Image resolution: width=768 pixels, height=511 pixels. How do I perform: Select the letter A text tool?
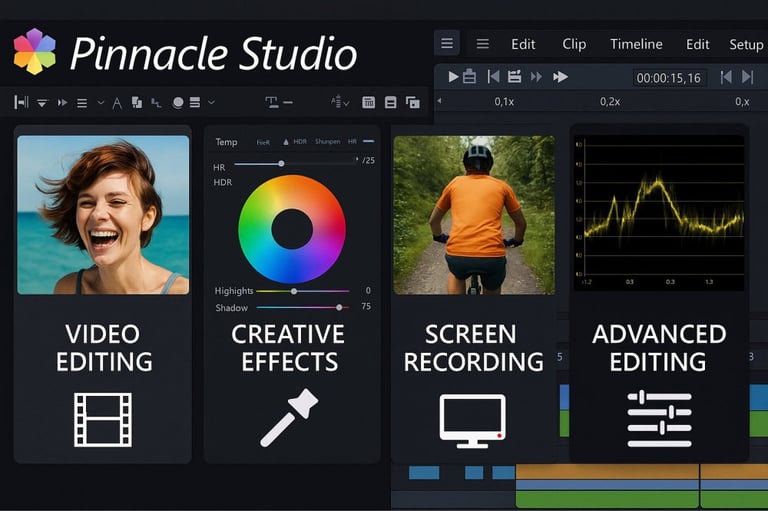117,103
